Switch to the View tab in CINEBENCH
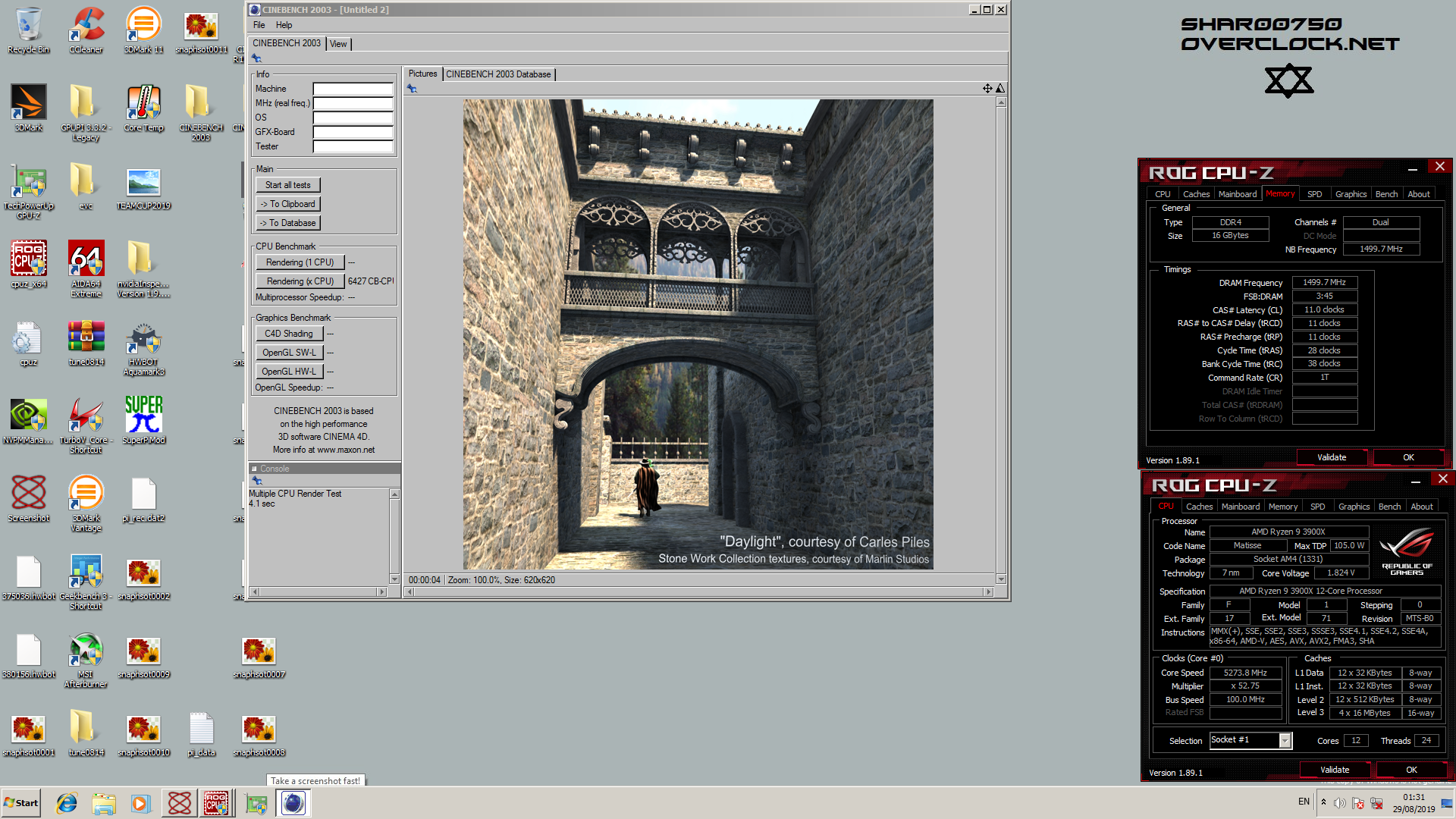Screen dimensions: 1456x819 pyautogui.click(x=338, y=44)
